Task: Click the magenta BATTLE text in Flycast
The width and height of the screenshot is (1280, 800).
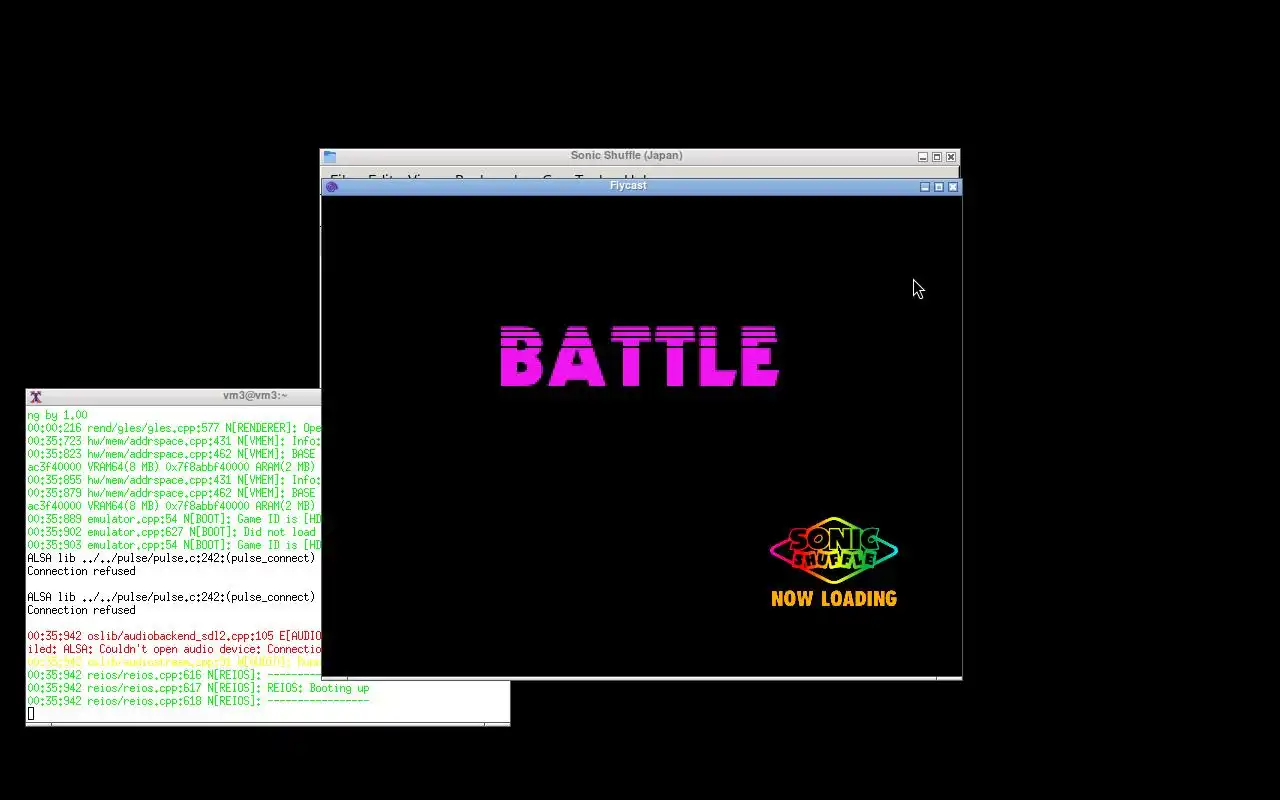Action: 639,356
